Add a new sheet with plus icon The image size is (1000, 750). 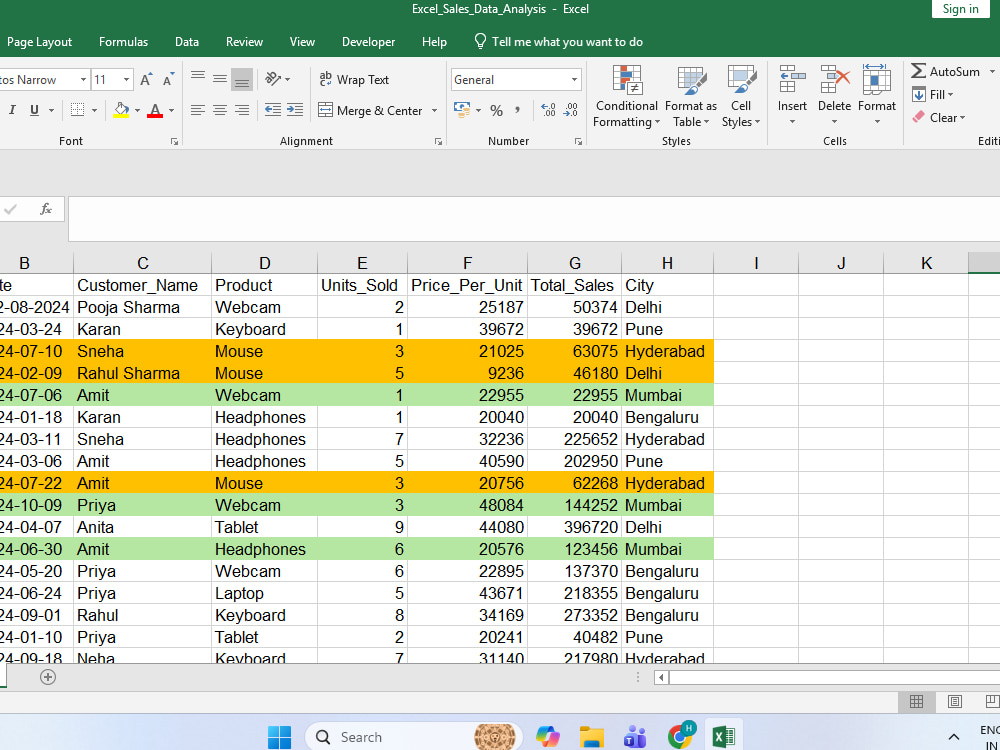[48, 677]
